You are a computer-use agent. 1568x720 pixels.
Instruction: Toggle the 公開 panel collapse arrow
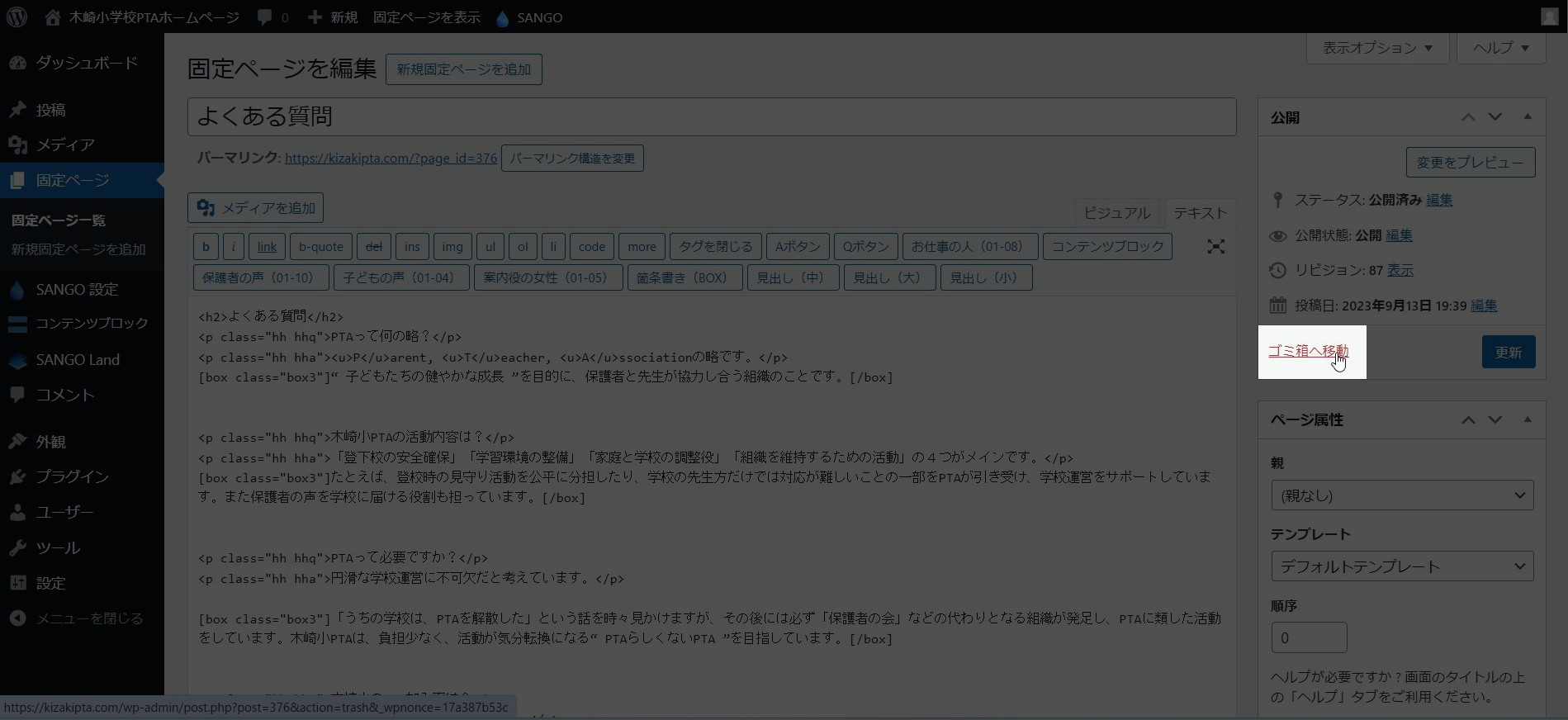[1528, 117]
